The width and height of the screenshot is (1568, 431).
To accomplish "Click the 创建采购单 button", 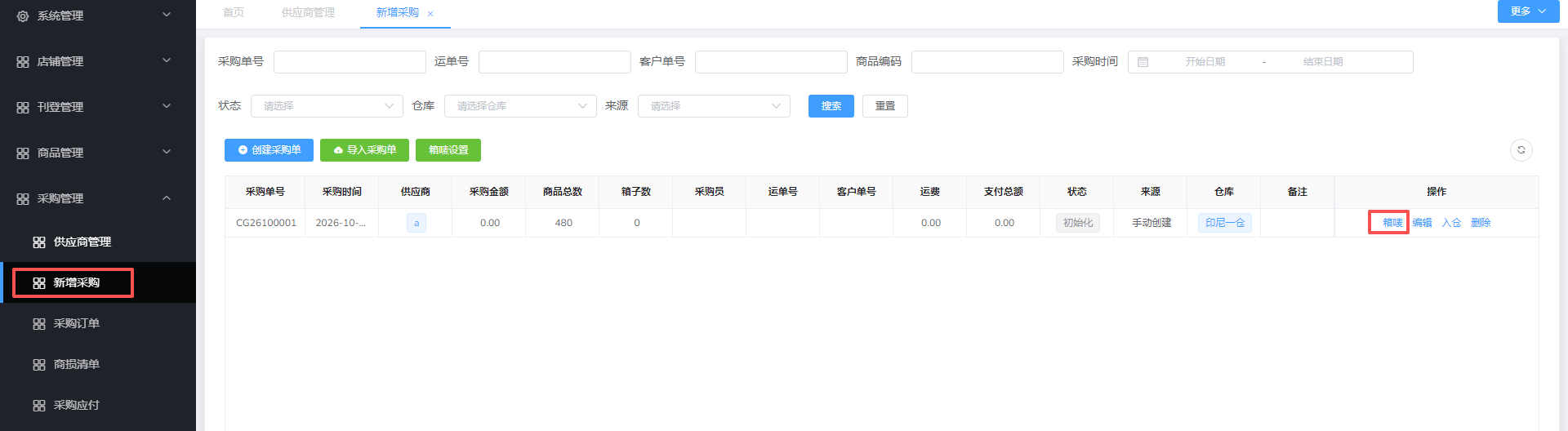I will pos(269,150).
